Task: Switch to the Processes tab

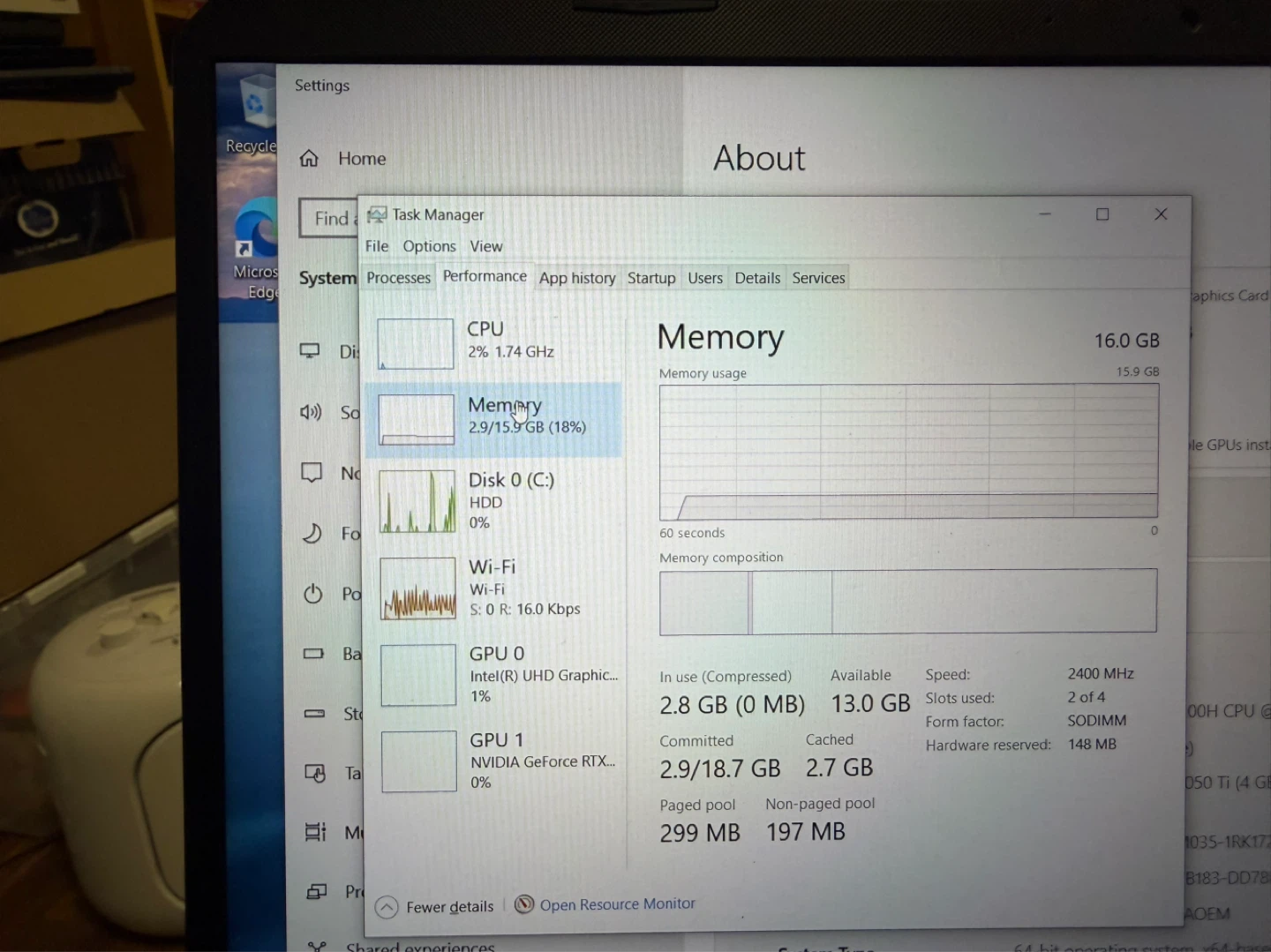Action: click(399, 278)
